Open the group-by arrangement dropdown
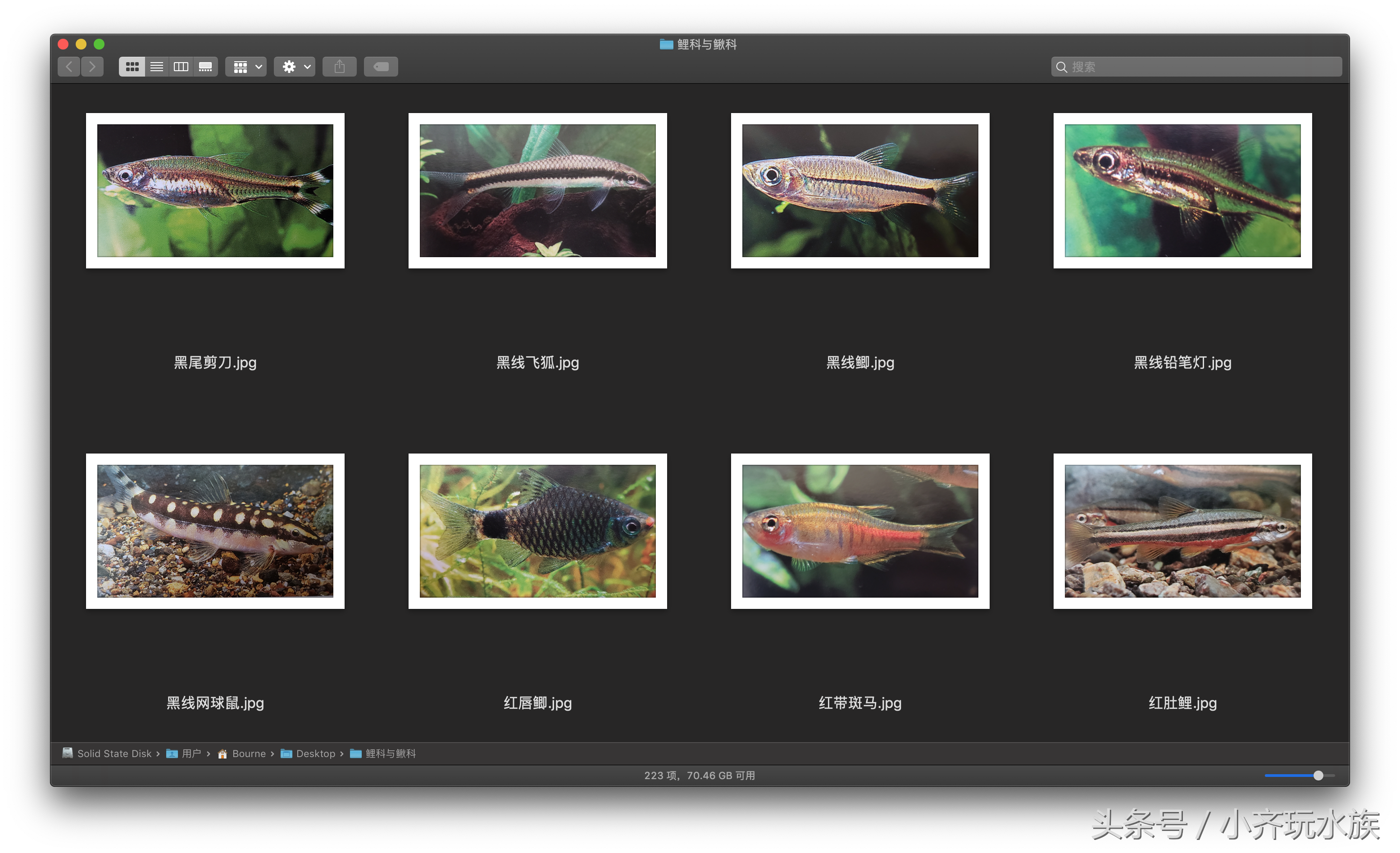1400x853 pixels. pyautogui.click(x=246, y=67)
